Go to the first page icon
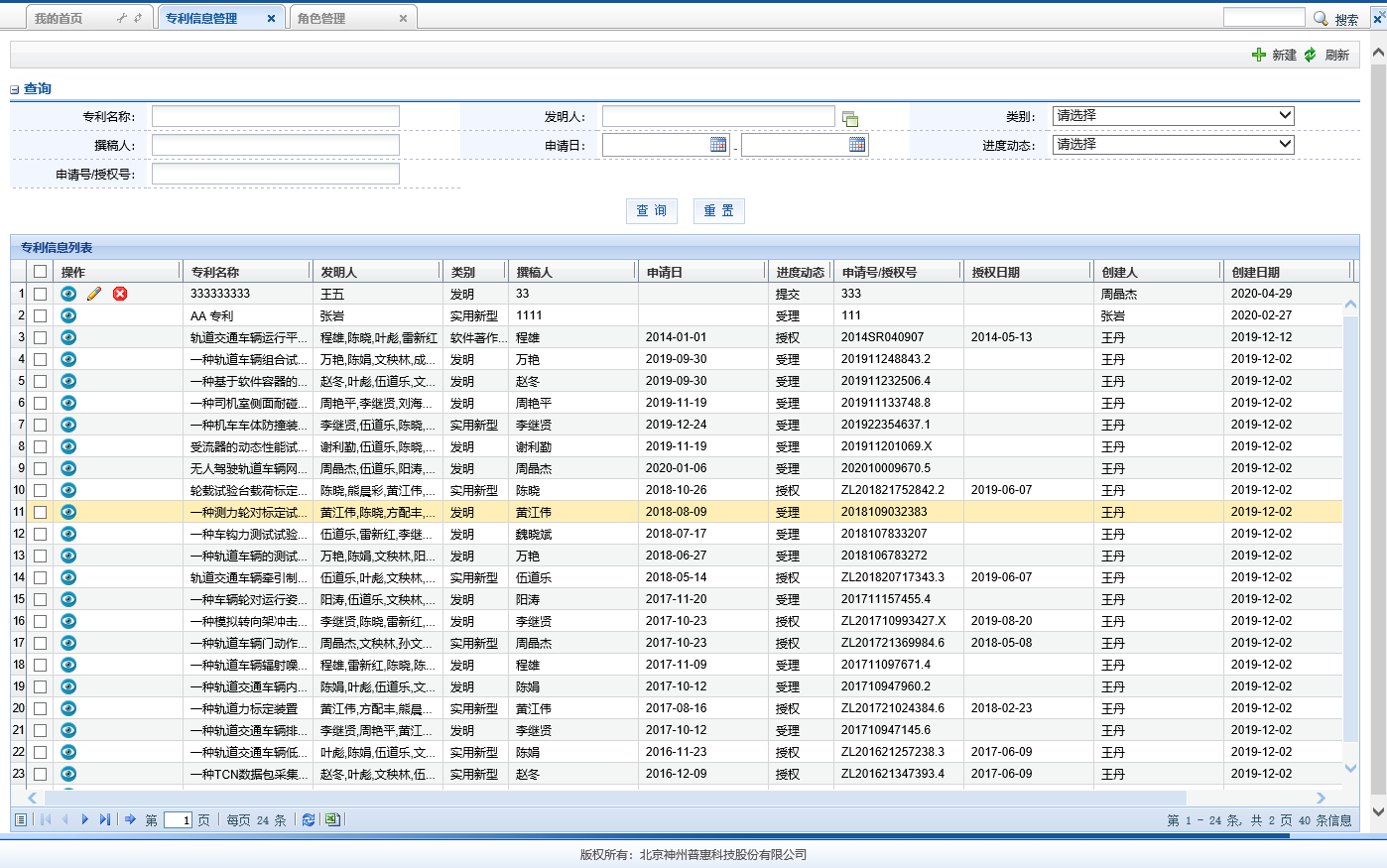The image size is (1387, 868). (x=45, y=819)
